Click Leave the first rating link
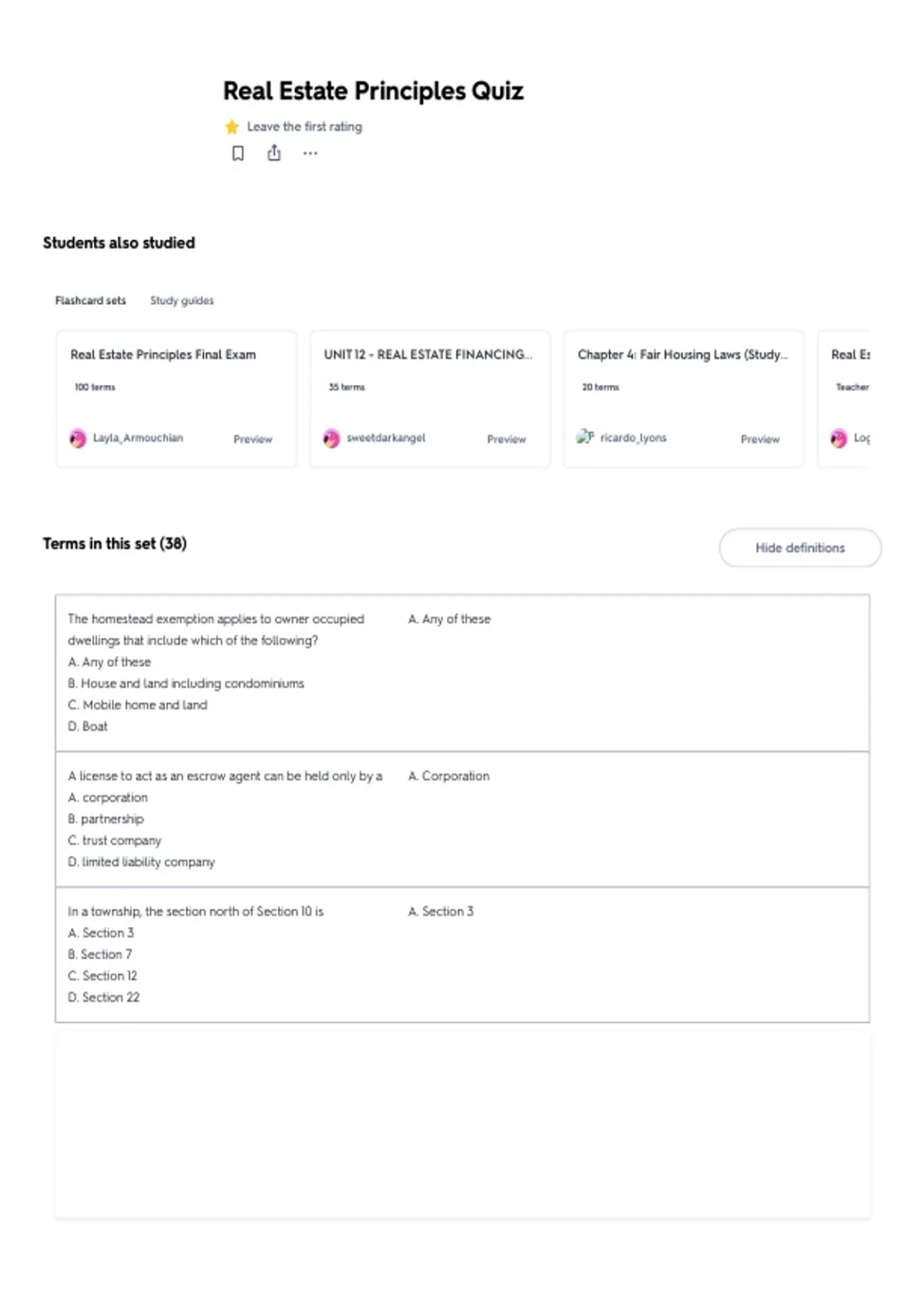Viewport: 924px width, 1309px height. [x=304, y=126]
